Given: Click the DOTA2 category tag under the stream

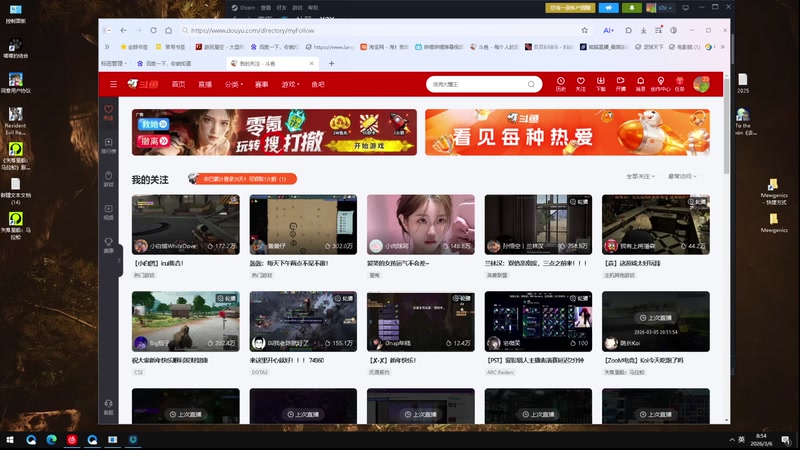Looking at the screenshot, I should (260, 372).
